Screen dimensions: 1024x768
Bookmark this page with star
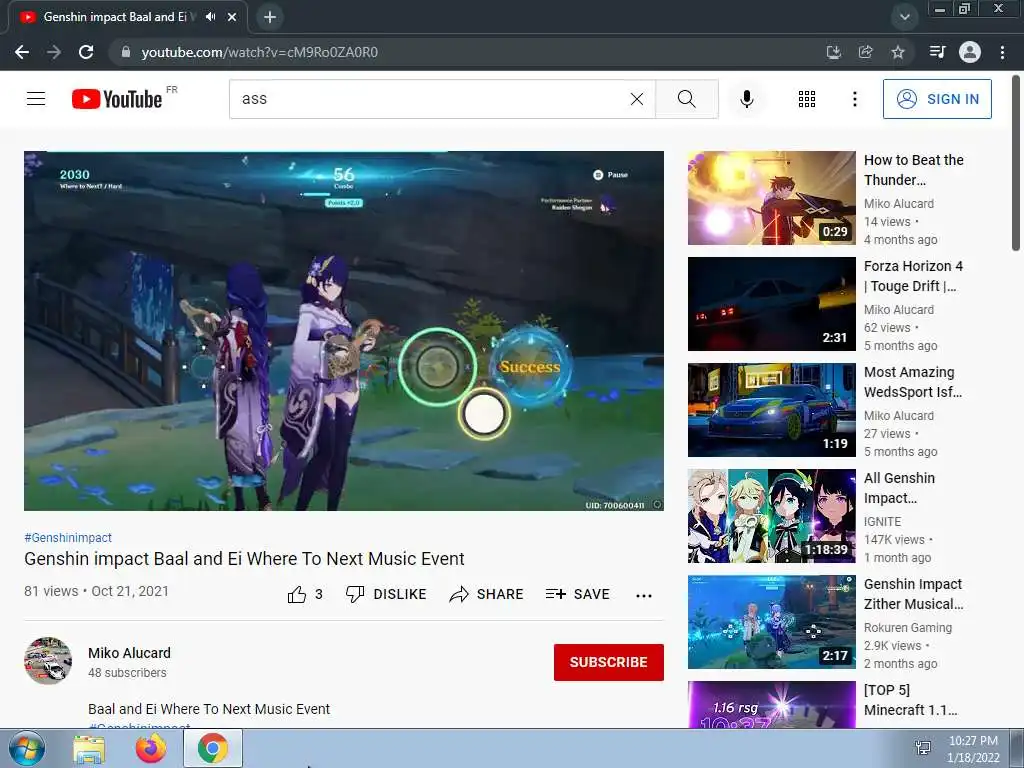[x=898, y=52]
